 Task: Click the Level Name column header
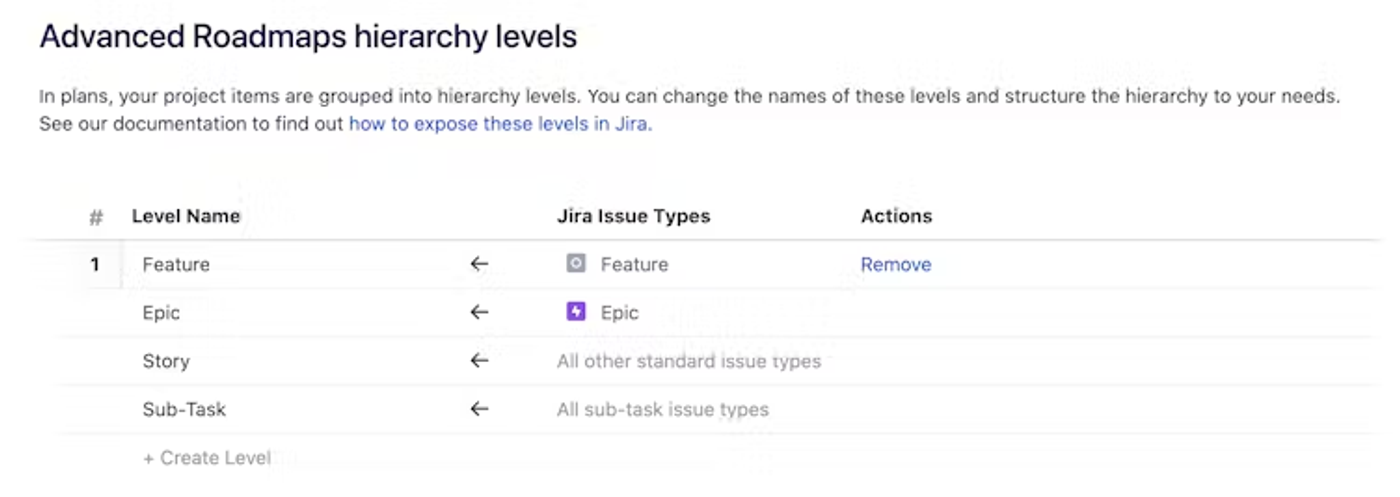coord(185,216)
